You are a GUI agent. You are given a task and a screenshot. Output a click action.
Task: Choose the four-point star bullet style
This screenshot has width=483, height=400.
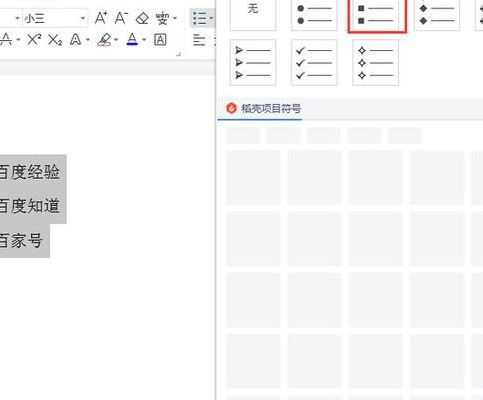tap(376, 63)
